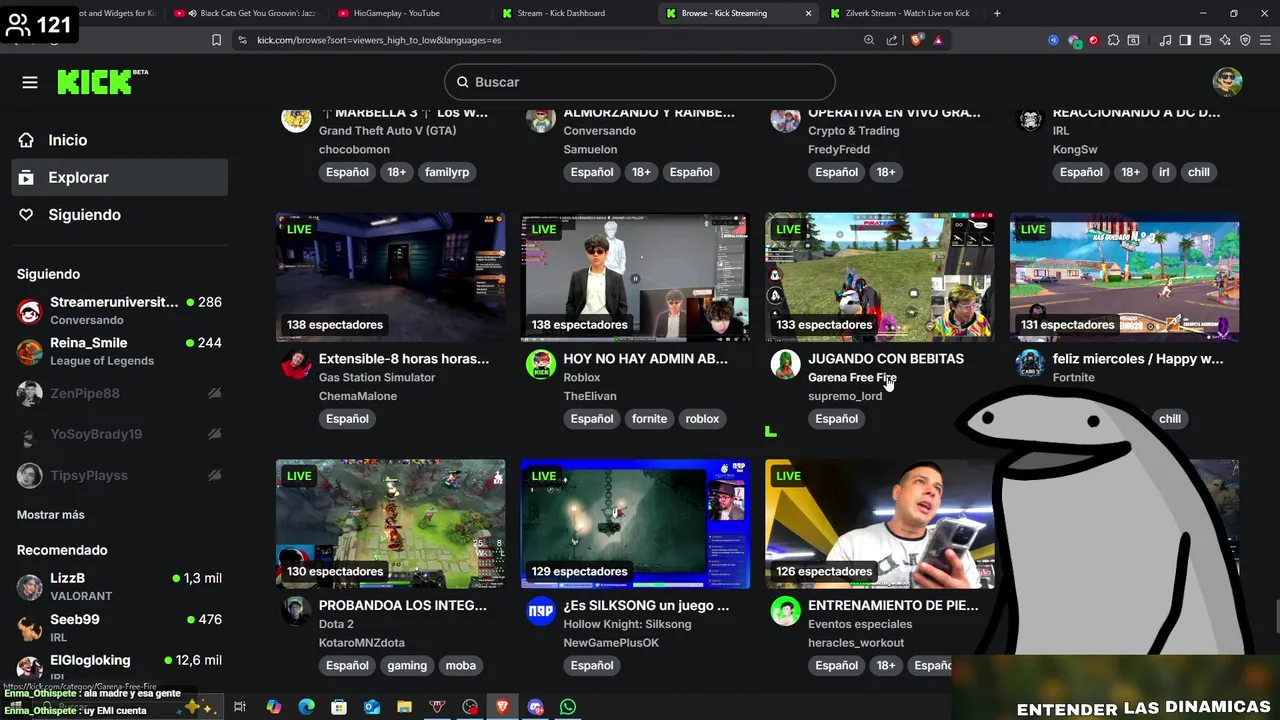The height and width of the screenshot is (720, 1280).
Task: Open browser hamburger menu
Action: point(1264,40)
